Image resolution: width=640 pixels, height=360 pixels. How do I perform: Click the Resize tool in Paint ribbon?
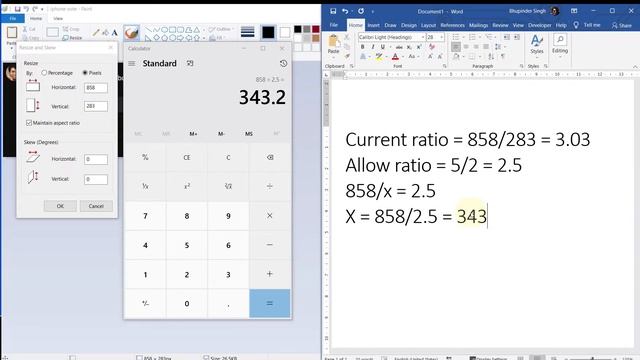[72, 38]
